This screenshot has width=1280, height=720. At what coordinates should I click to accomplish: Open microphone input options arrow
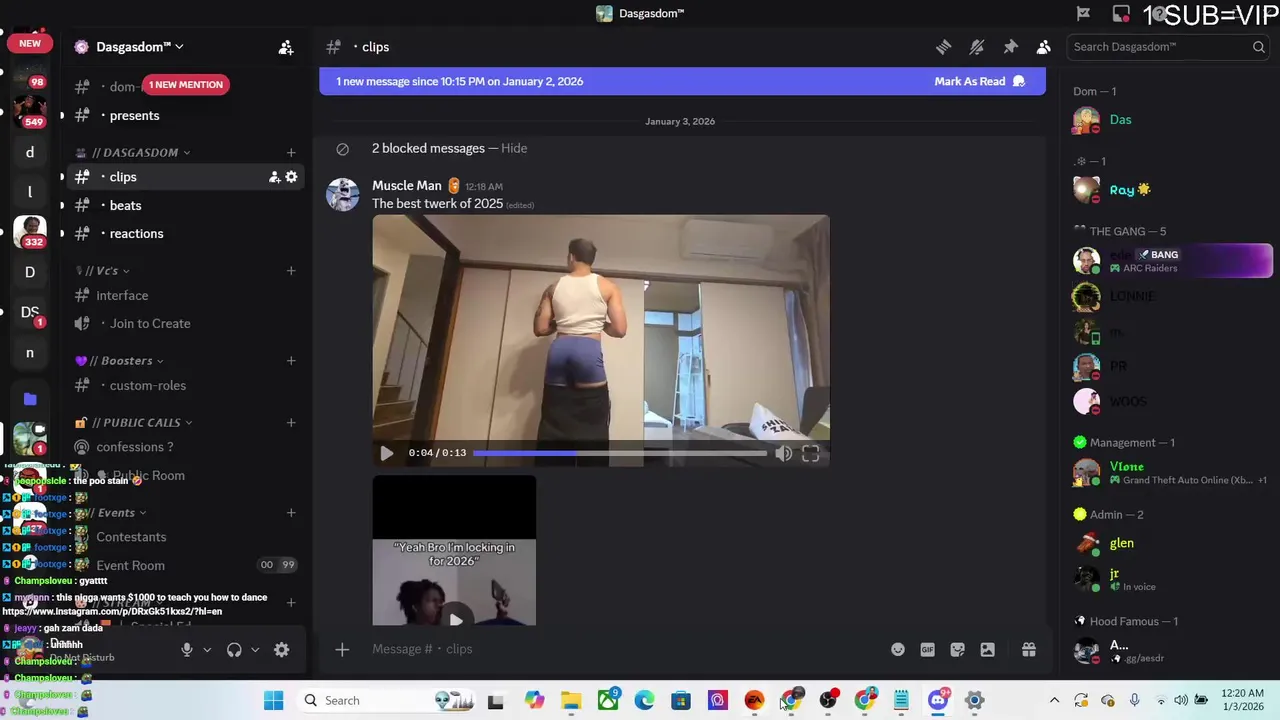tap(207, 650)
